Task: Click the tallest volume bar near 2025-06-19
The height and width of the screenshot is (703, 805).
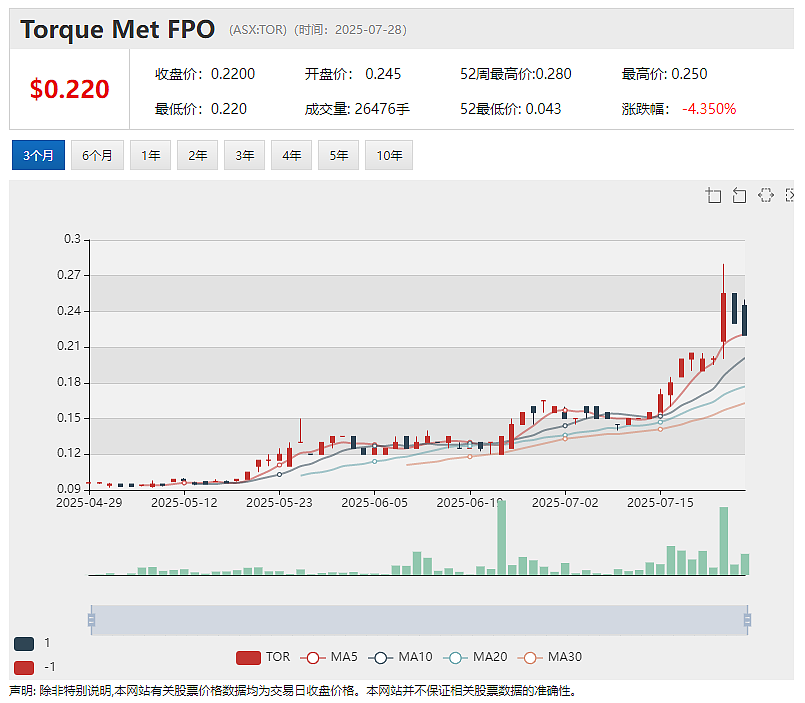Action: [502, 537]
